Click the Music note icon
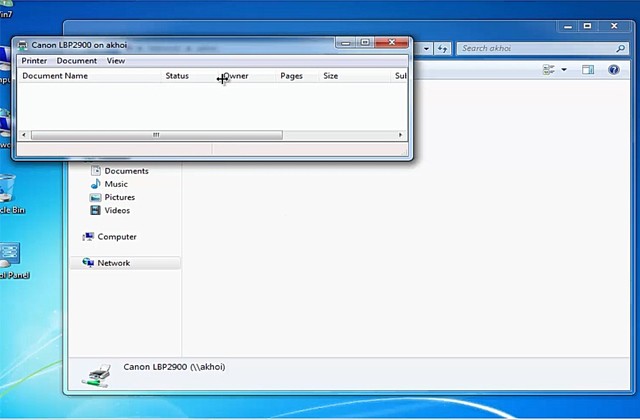 (96, 184)
